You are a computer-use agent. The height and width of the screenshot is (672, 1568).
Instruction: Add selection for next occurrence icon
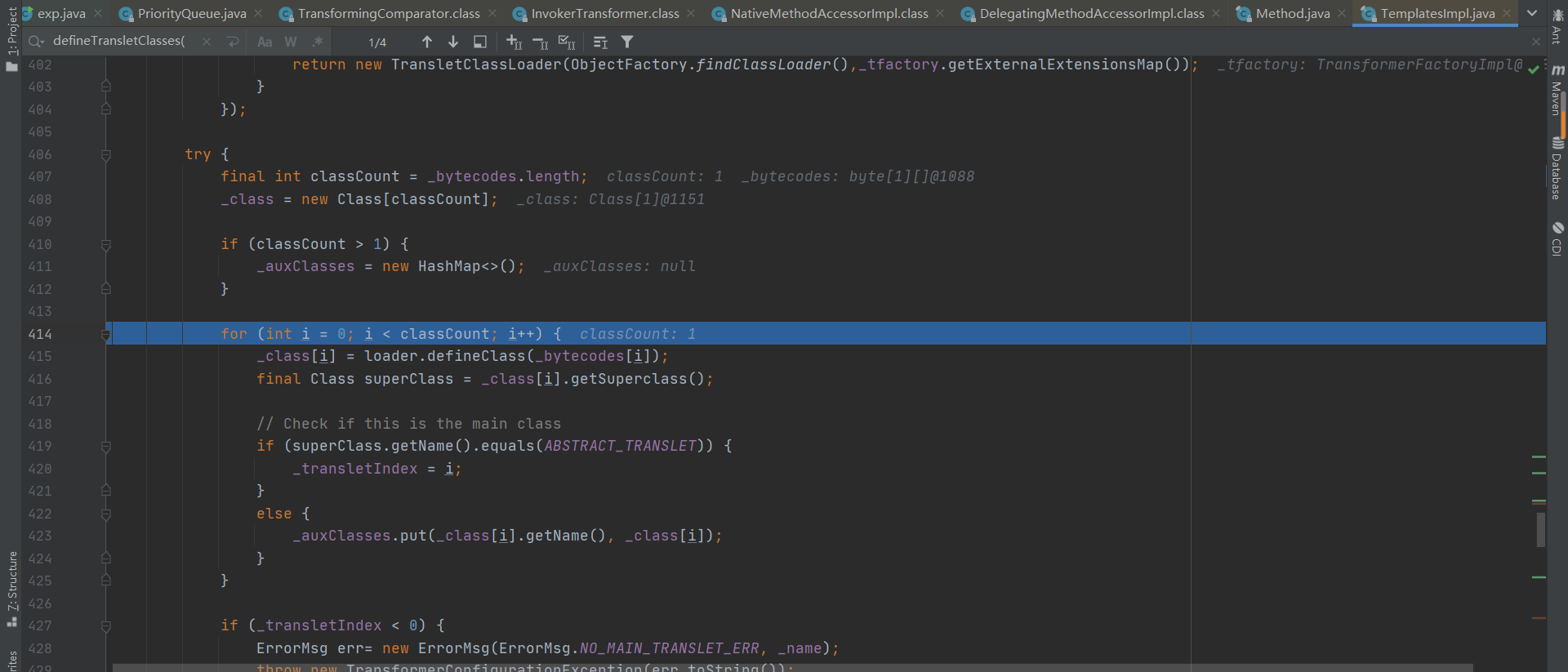click(x=514, y=42)
